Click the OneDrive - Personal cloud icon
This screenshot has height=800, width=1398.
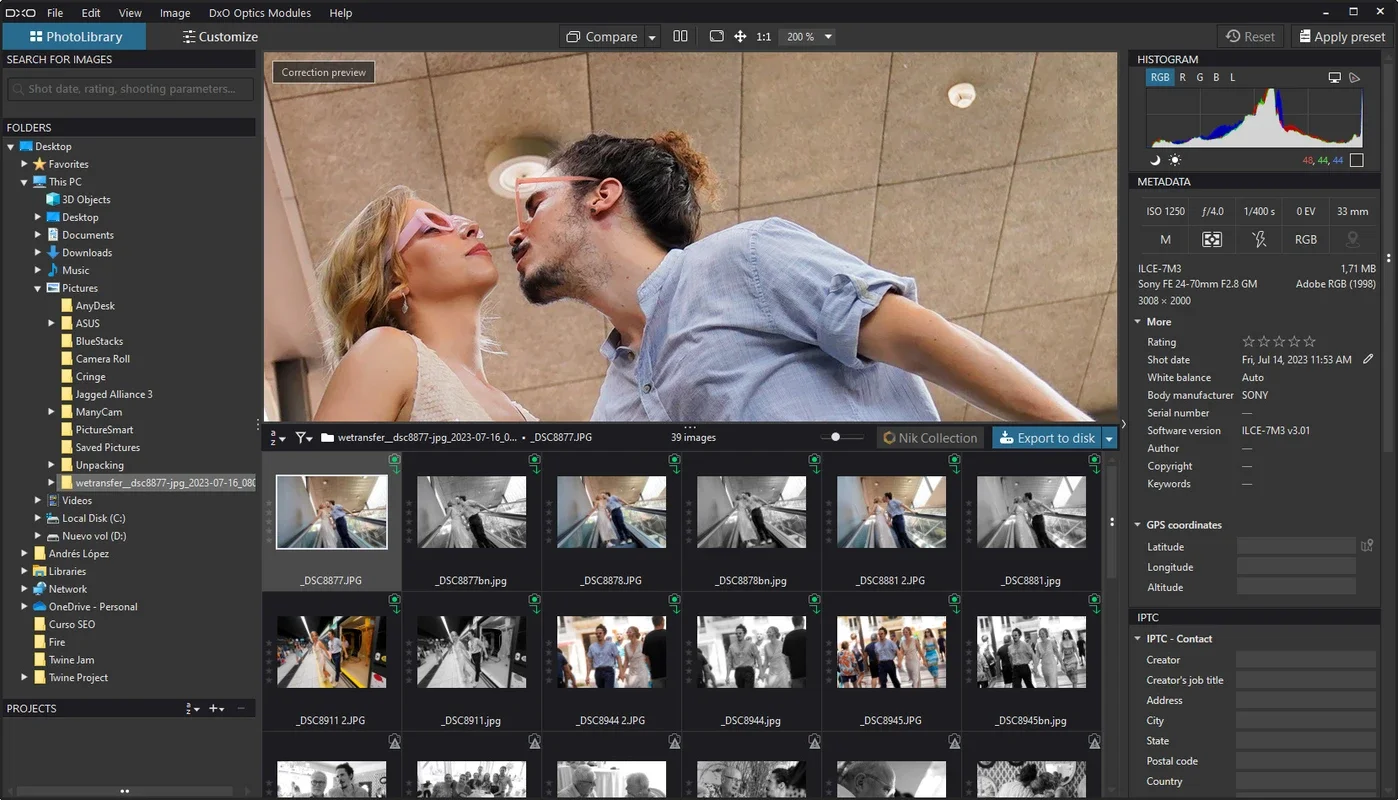40,606
